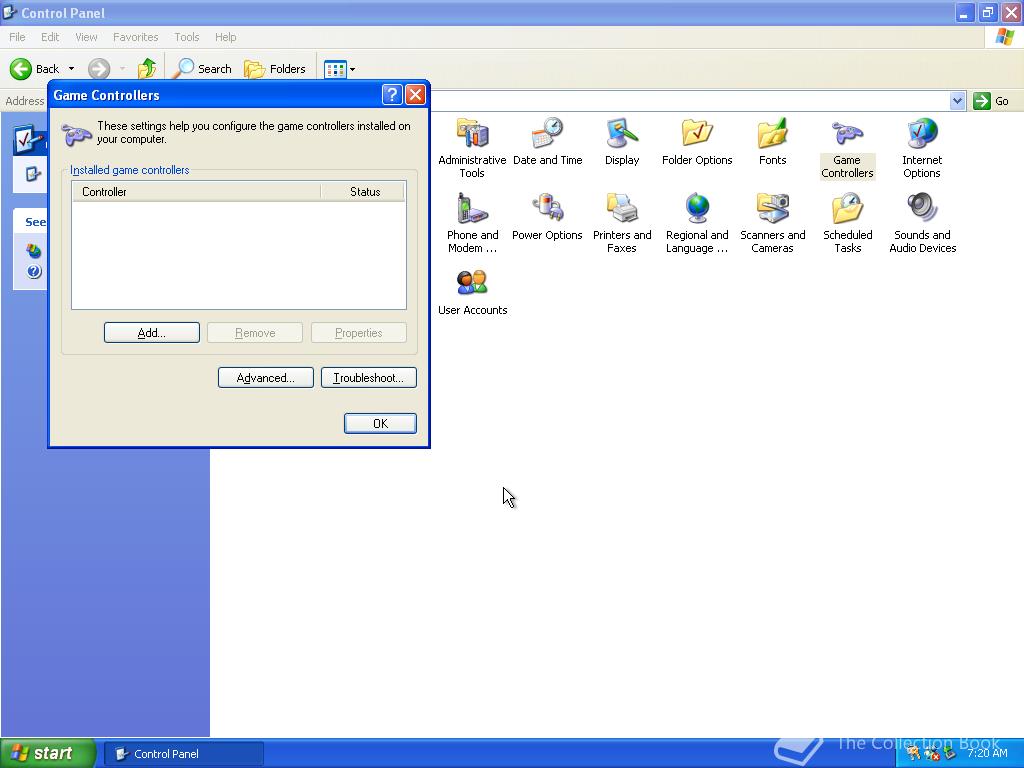This screenshot has height=768, width=1024.
Task: Open the Fonts folder icon
Action: coord(773,141)
